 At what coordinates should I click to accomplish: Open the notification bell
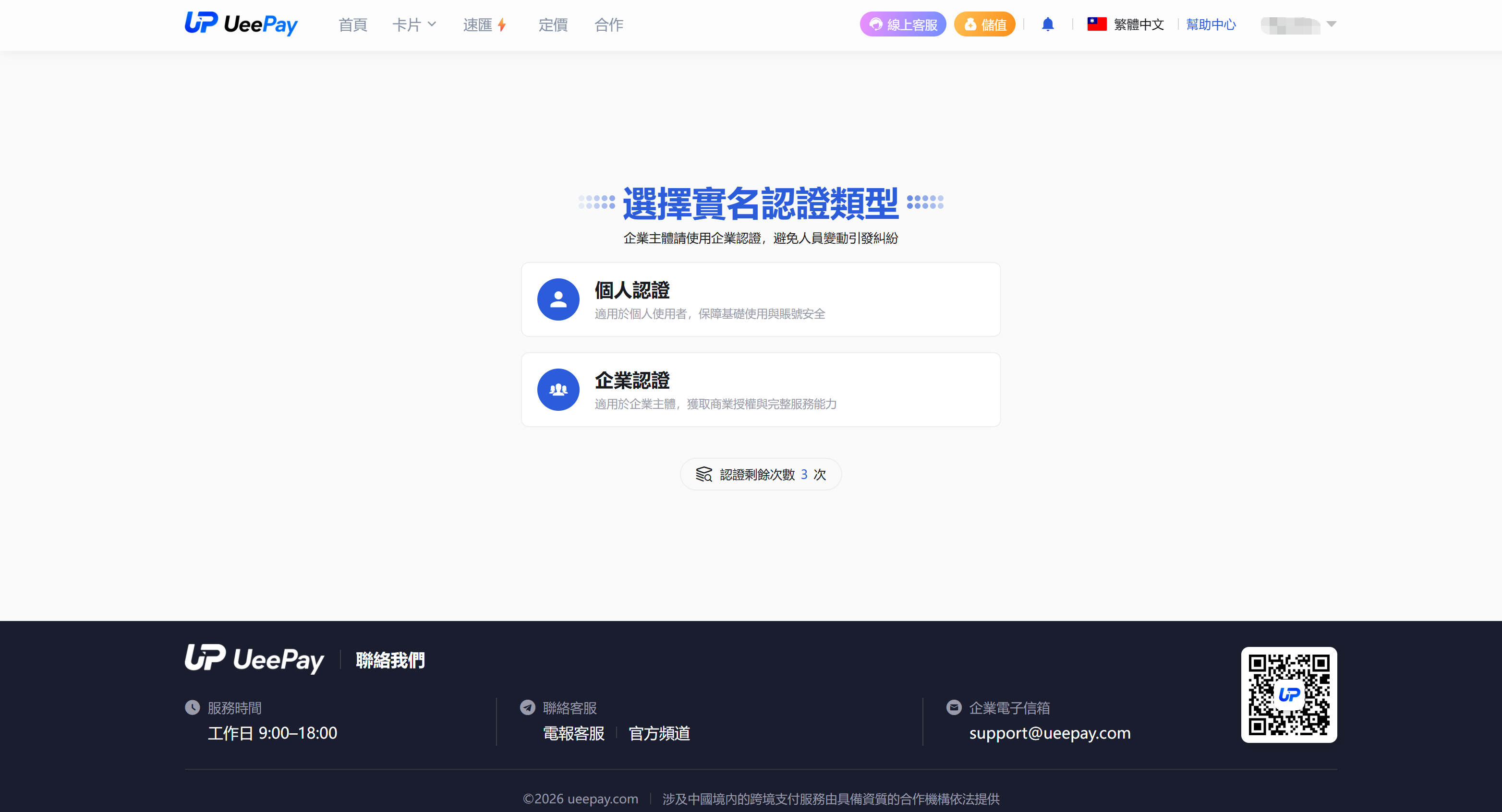point(1048,24)
